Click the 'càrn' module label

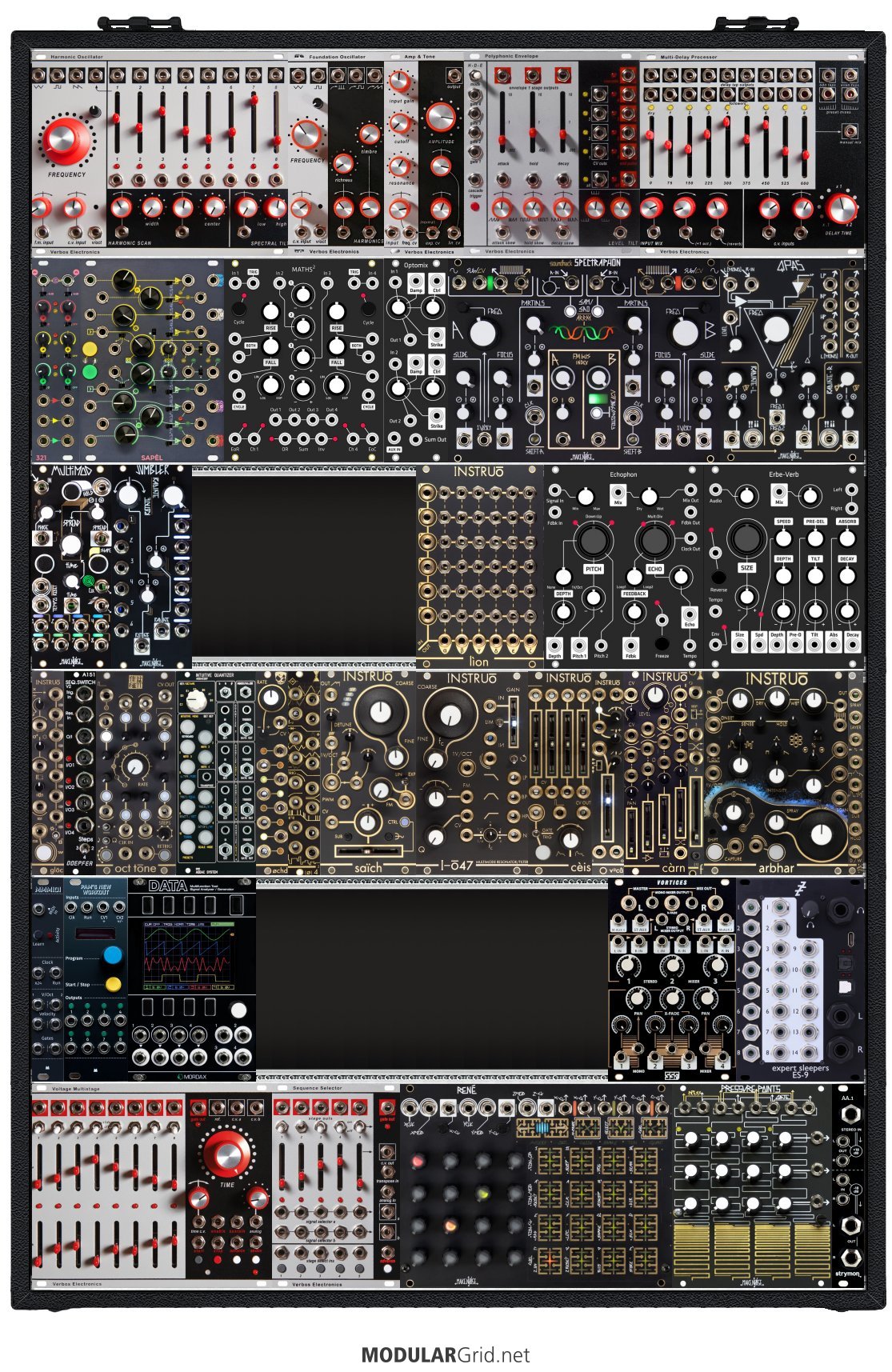pos(674,867)
